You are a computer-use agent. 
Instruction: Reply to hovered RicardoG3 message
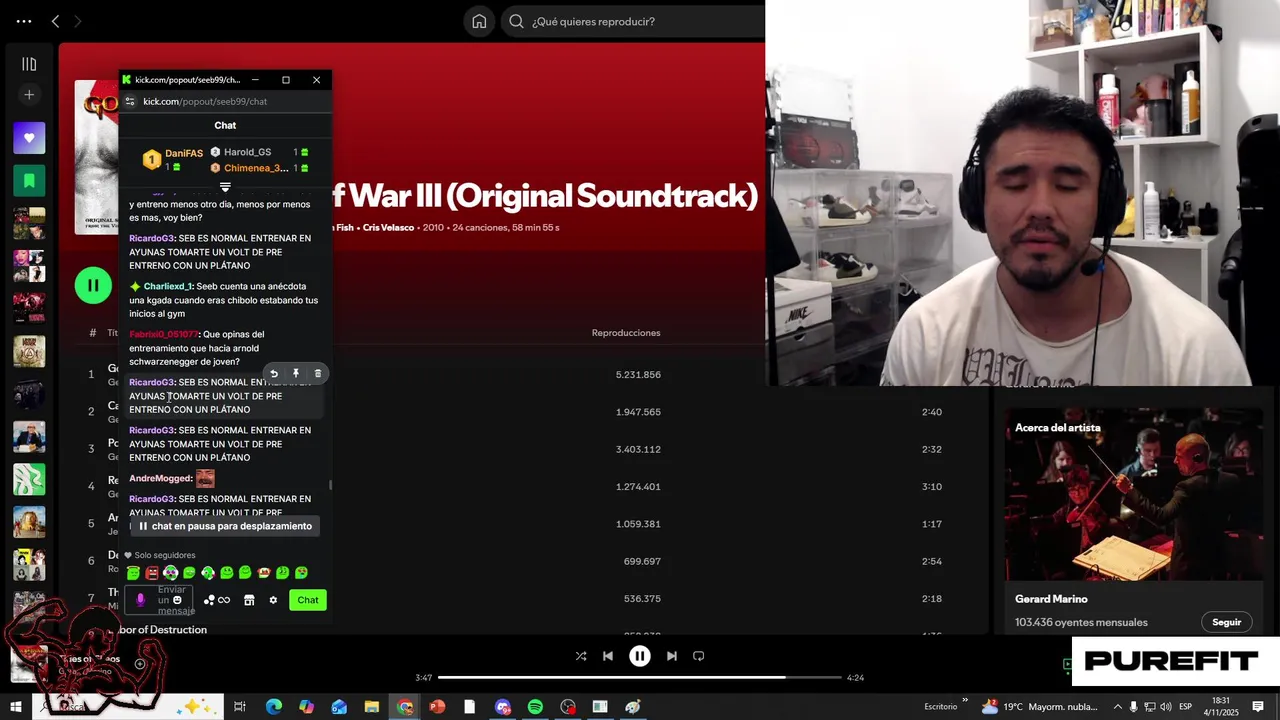coord(274,374)
